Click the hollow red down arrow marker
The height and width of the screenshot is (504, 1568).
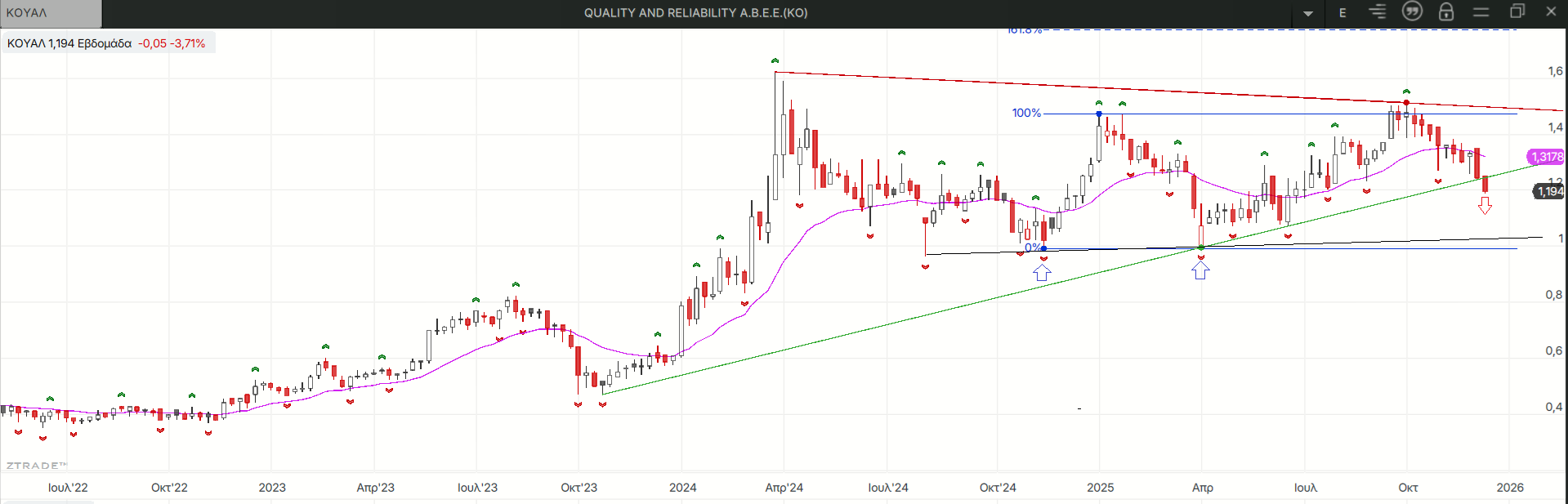[1485, 206]
